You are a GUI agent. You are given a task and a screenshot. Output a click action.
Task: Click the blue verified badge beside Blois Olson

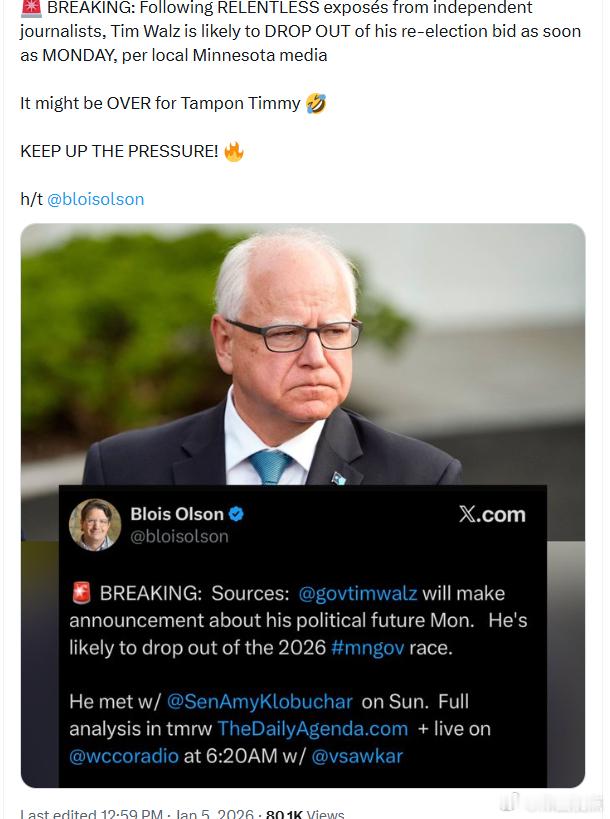(237, 514)
